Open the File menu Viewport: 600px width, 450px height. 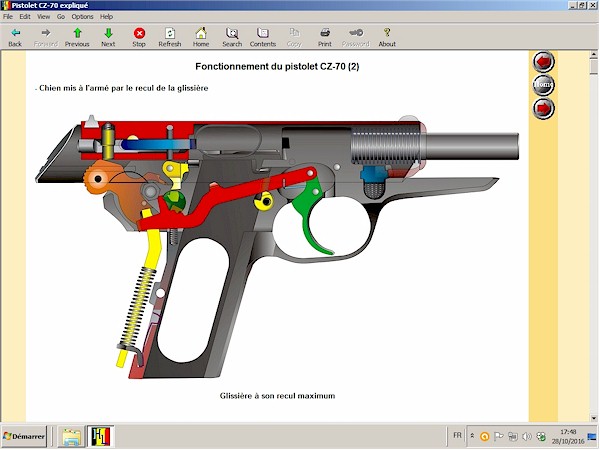(8, 16)
